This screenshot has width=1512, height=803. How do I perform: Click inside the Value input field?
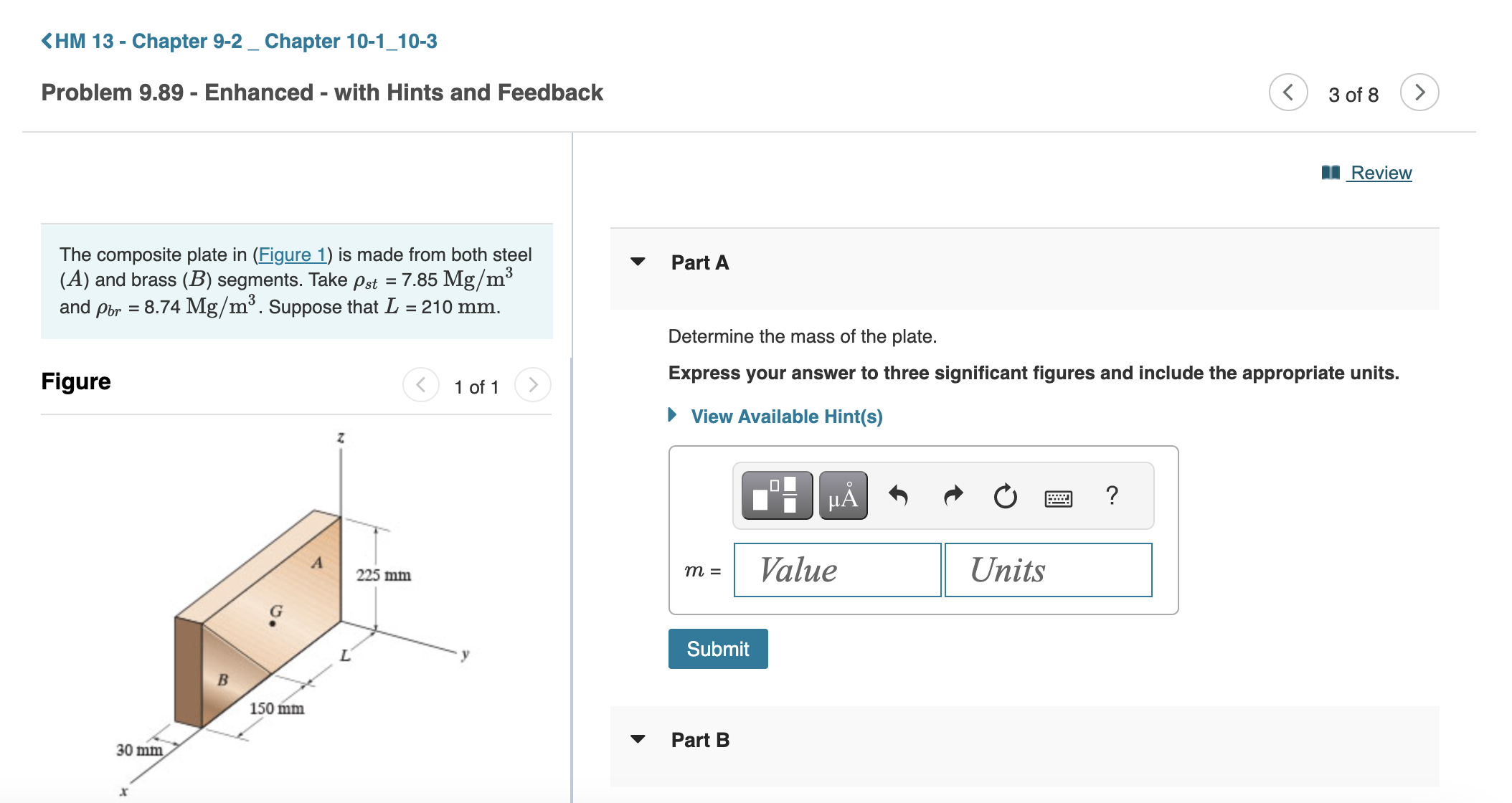837,570
